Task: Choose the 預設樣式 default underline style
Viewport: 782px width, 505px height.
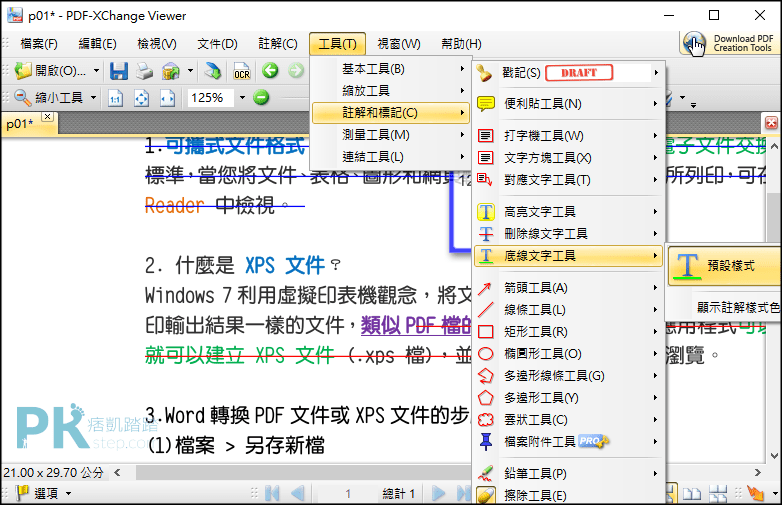Action: [725, 265]
